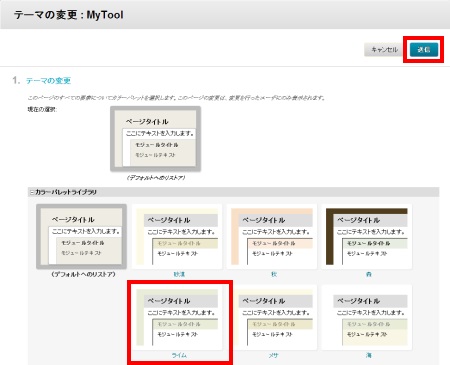Click (デフォルトへのリストア) link under current selection
Viewport: 450px width, 365px height.
156,178
